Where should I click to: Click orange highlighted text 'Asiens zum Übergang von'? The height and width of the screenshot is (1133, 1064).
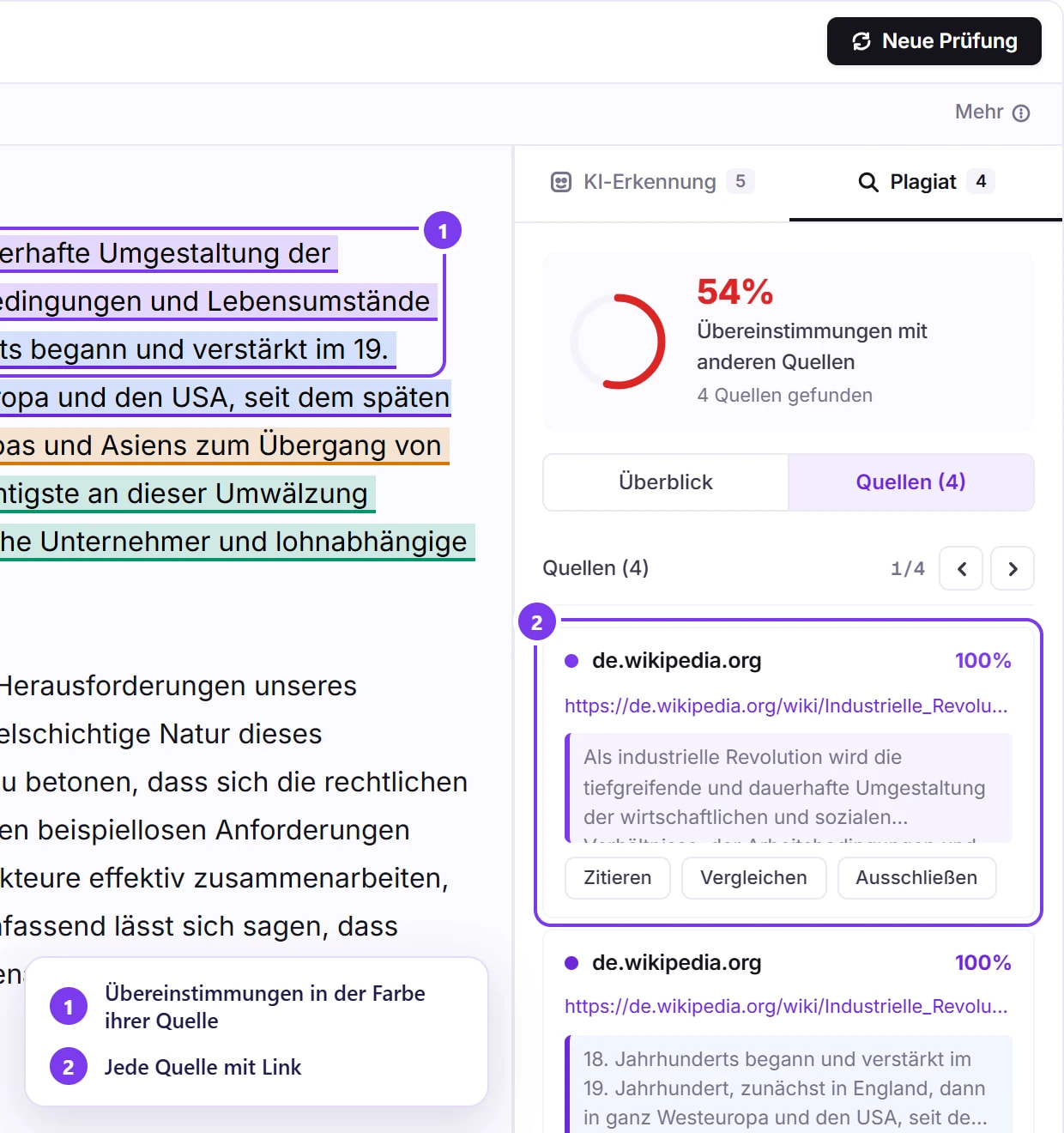pos(270,445)
